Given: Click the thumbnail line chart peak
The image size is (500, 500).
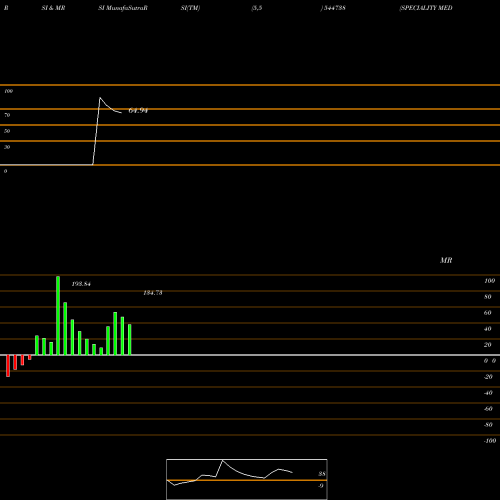Looking at the screenshot, I should point(222,460).
